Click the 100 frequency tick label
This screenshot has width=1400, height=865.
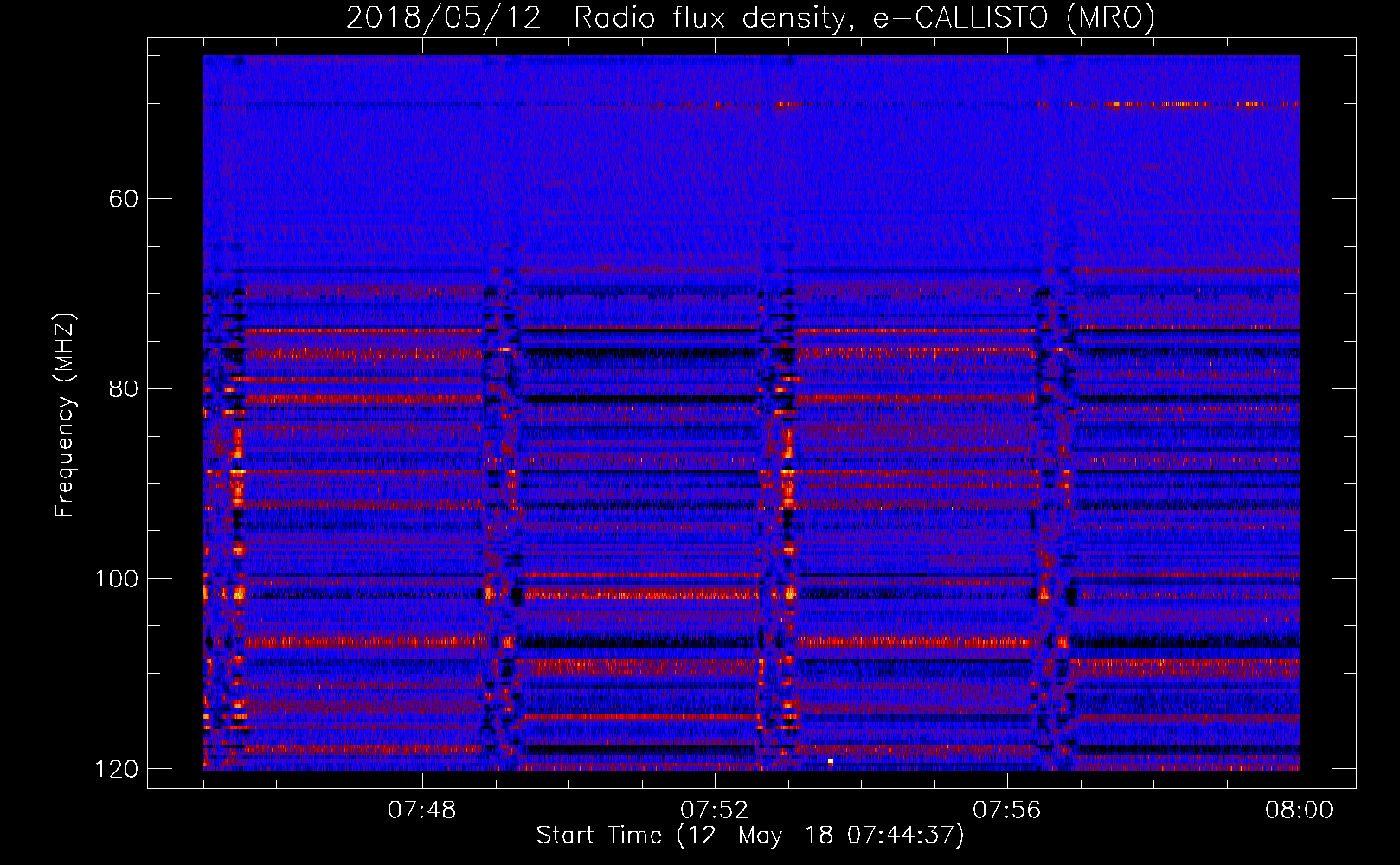pyautogui.click(x=117, y=579)
